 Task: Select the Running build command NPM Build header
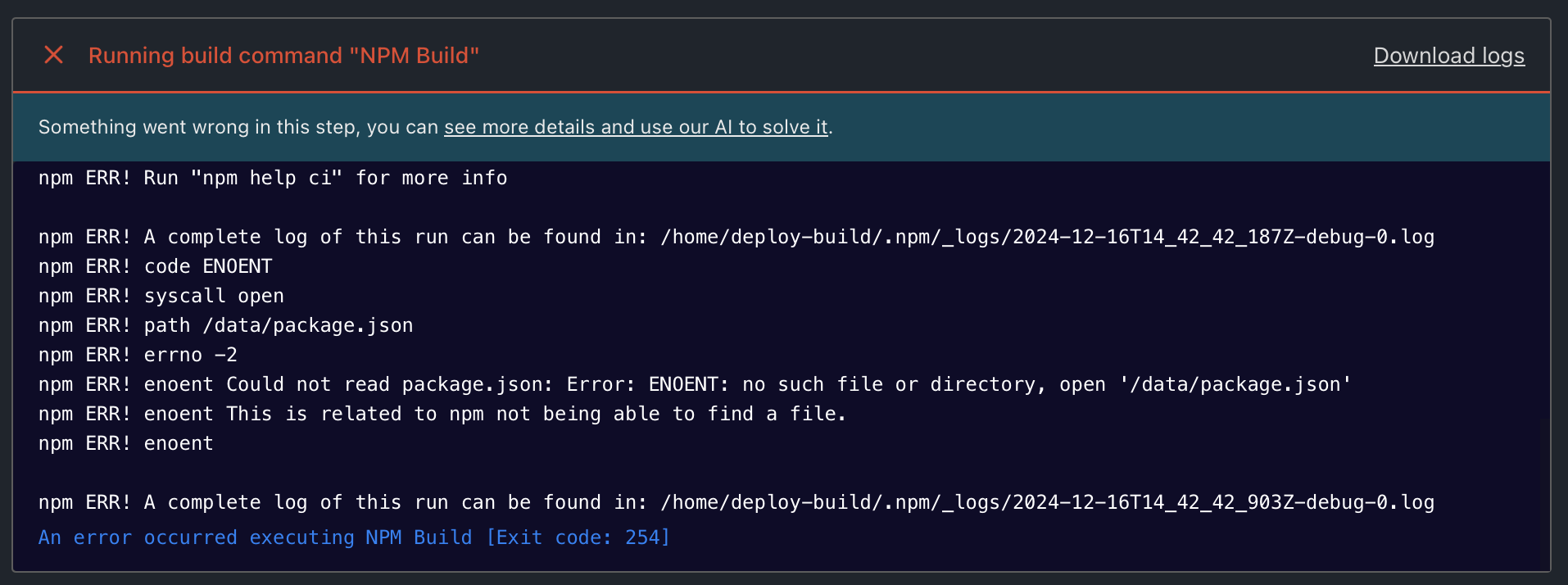pyautogui.click(x=284, y=55)
